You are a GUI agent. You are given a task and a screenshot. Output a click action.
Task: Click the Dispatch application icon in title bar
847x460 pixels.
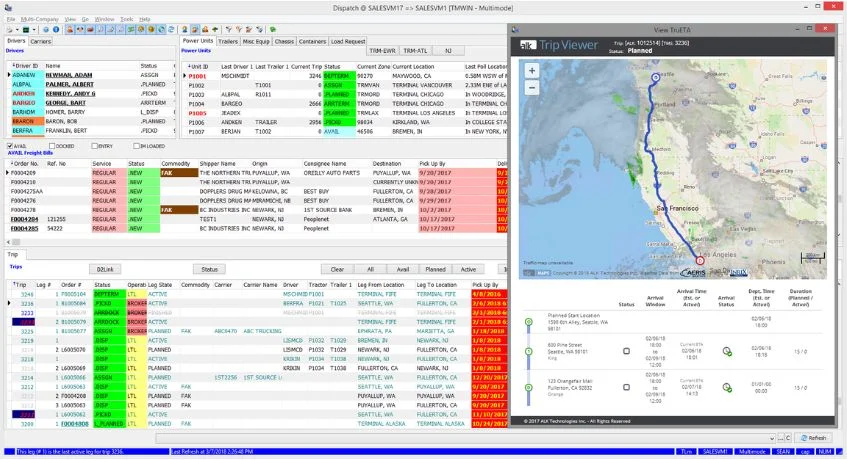[x=8, y=8]
